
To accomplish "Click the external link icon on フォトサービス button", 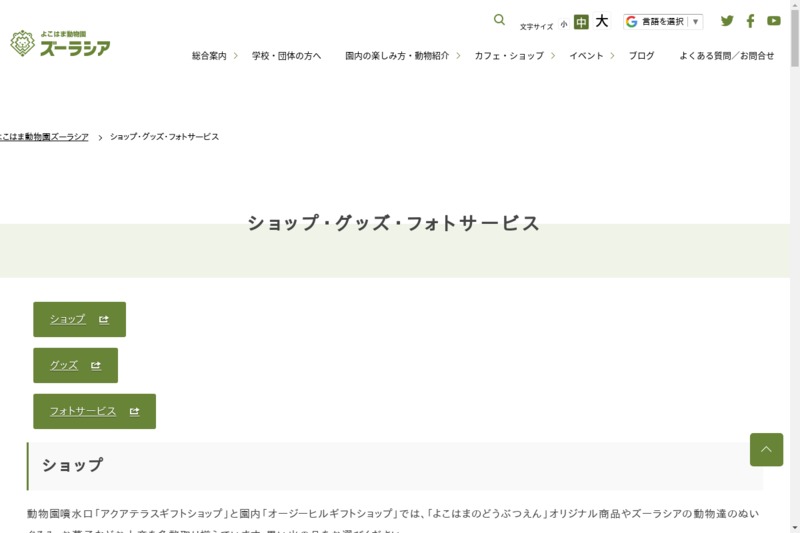I will click(x=134, y=411).
